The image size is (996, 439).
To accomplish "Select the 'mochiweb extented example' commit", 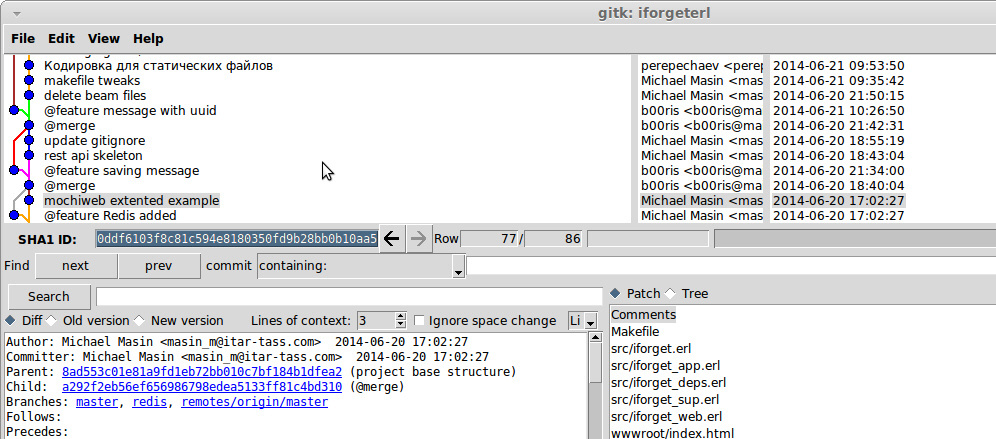I will tap(131, 201).
